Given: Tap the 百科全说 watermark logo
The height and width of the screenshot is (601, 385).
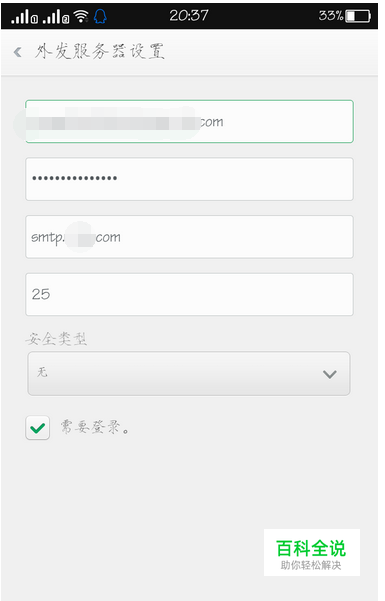Looking at the screenshot, I should pos(311,552).
